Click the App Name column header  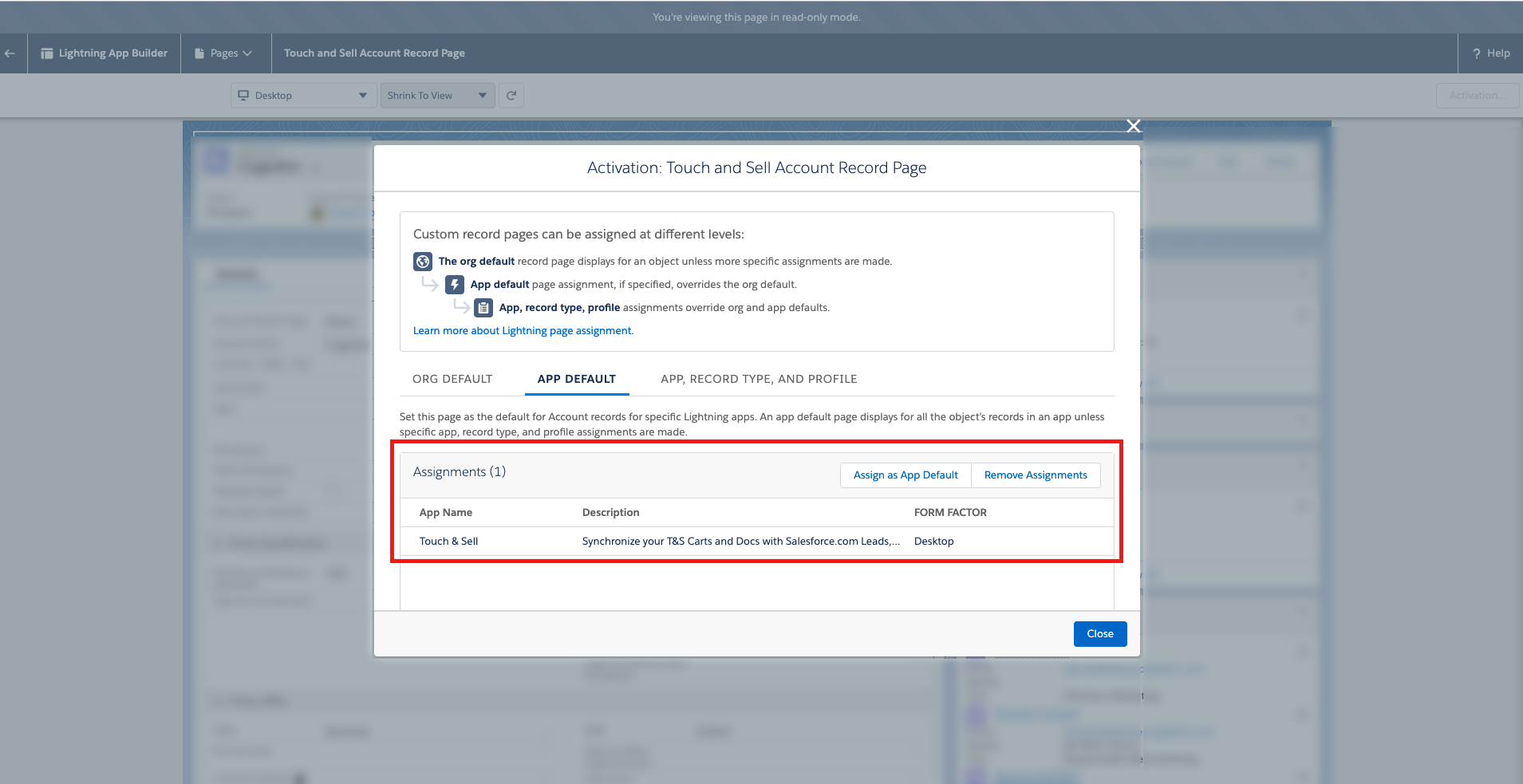(446, 513)
